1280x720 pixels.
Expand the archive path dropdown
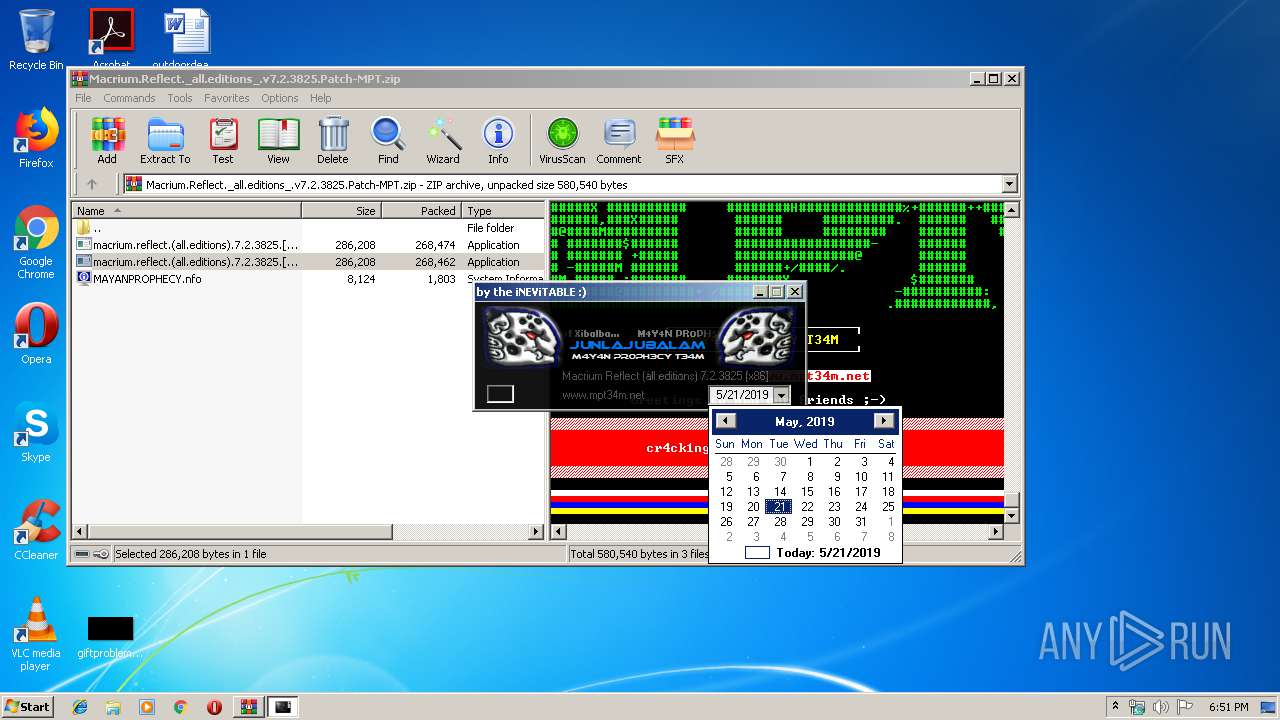[x=1009, y=184]
